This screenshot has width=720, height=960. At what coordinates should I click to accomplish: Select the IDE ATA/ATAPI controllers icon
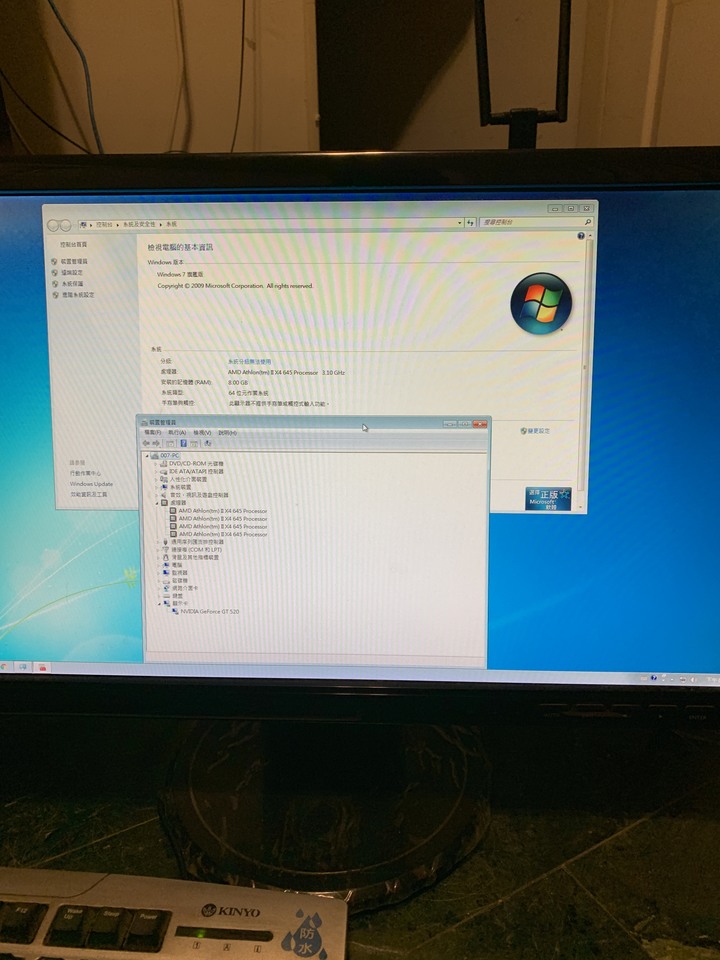tap(163, 471)
